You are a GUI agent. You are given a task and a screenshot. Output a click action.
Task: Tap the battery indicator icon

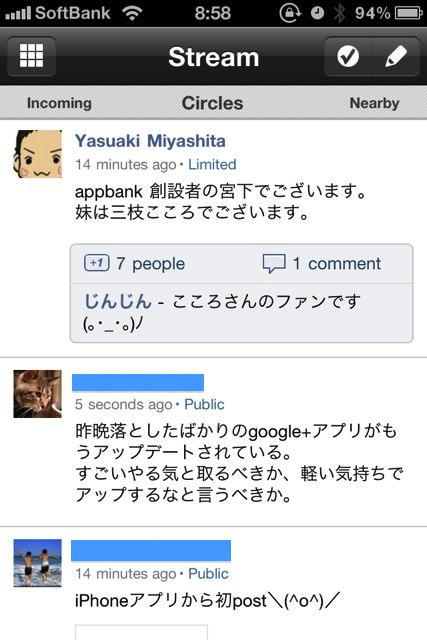408,13
